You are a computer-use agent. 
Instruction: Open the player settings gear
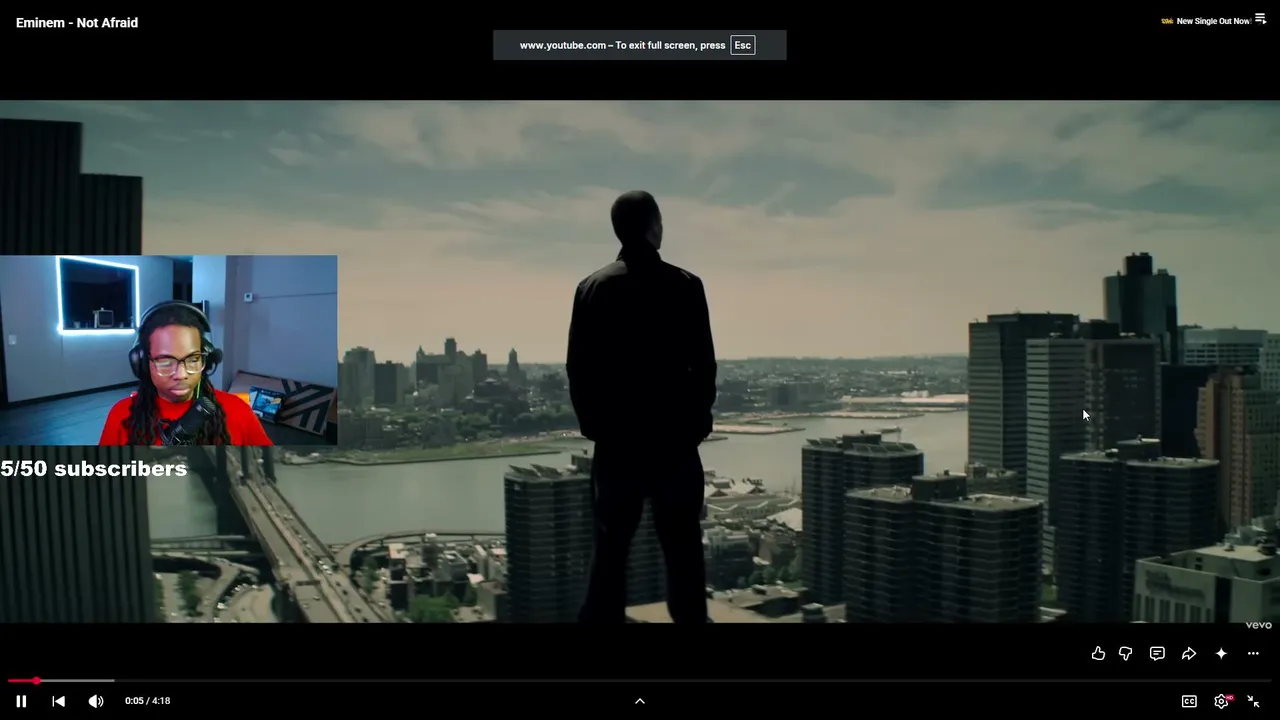click(1221, 701)
